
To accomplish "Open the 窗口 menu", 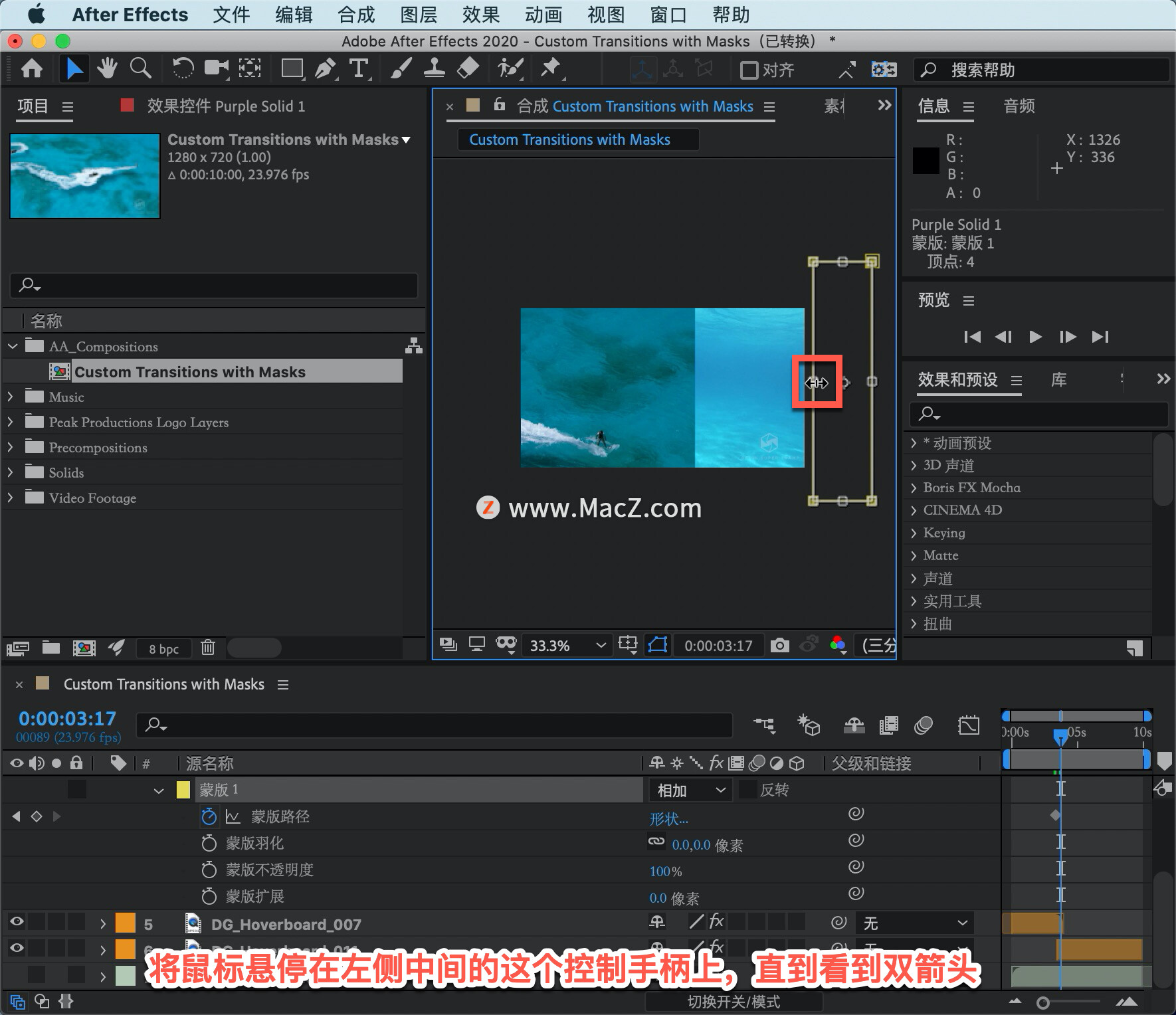I will click(x=668, y=15).
